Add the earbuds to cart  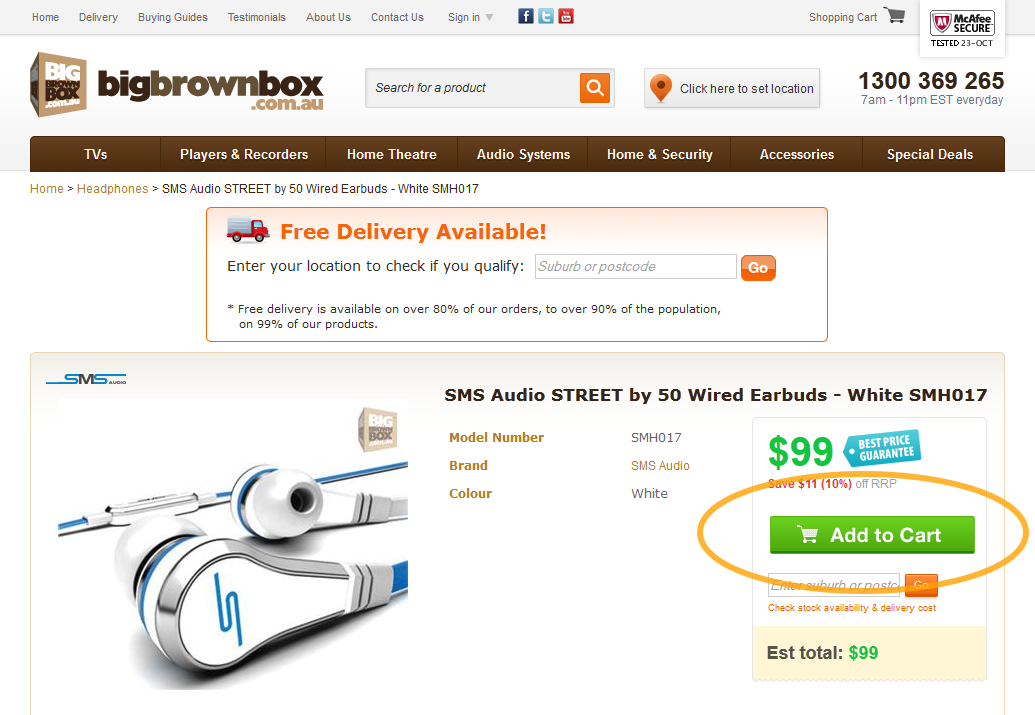(x=872, y=535)
